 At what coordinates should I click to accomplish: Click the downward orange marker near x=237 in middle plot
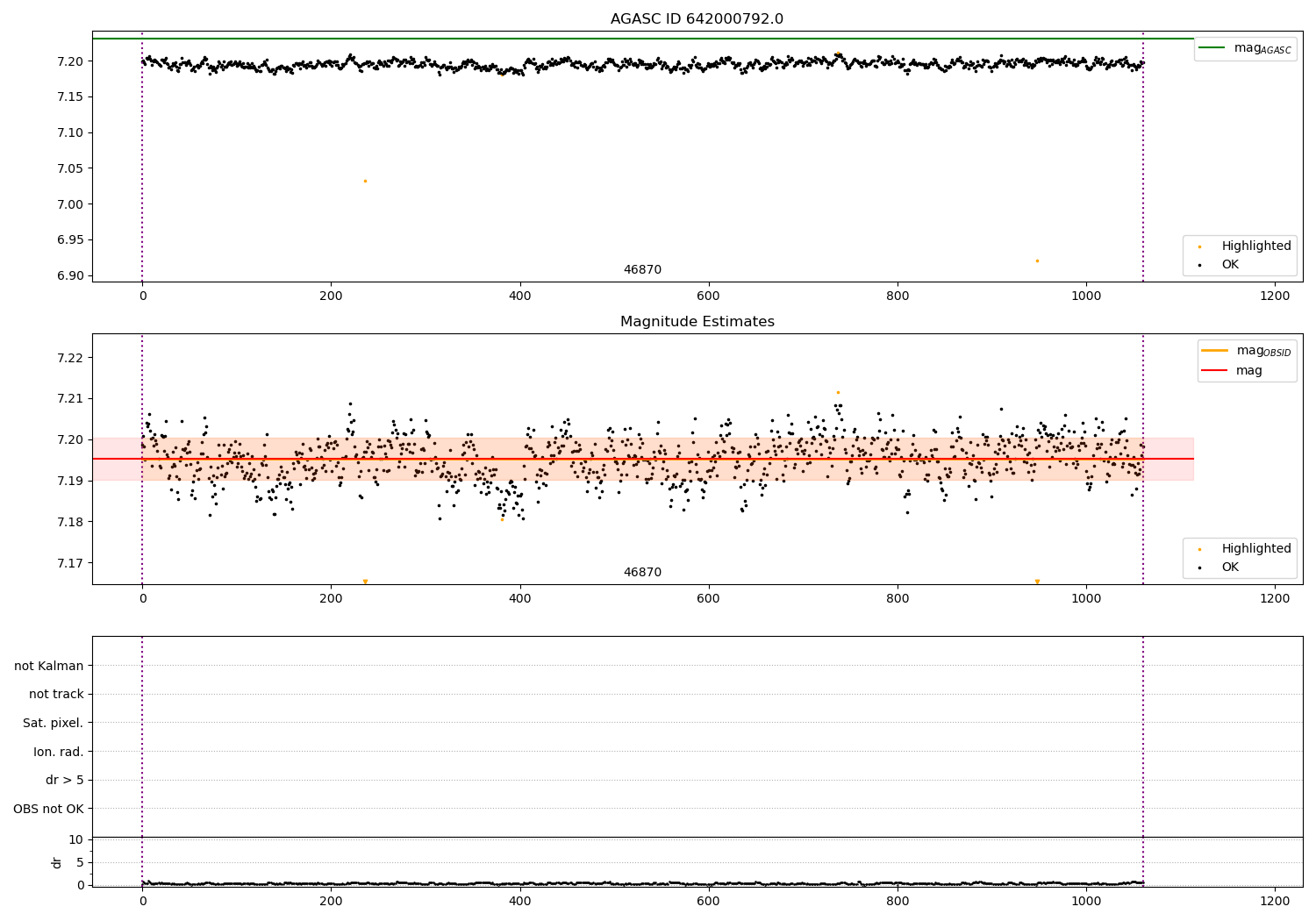365,582
